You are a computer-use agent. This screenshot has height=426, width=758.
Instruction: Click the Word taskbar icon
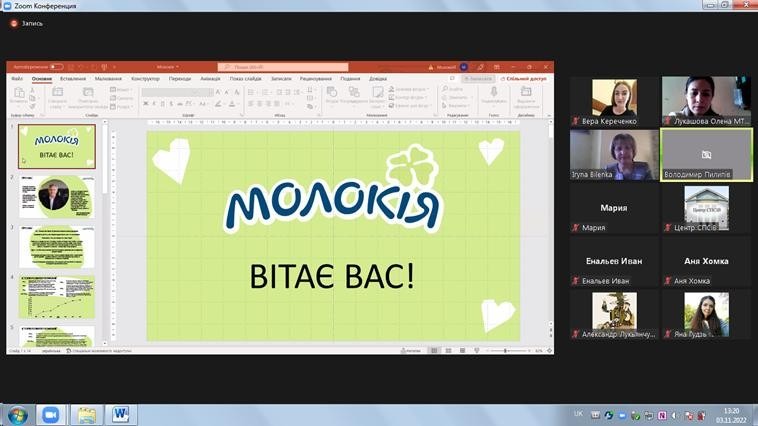click(120, 415)
